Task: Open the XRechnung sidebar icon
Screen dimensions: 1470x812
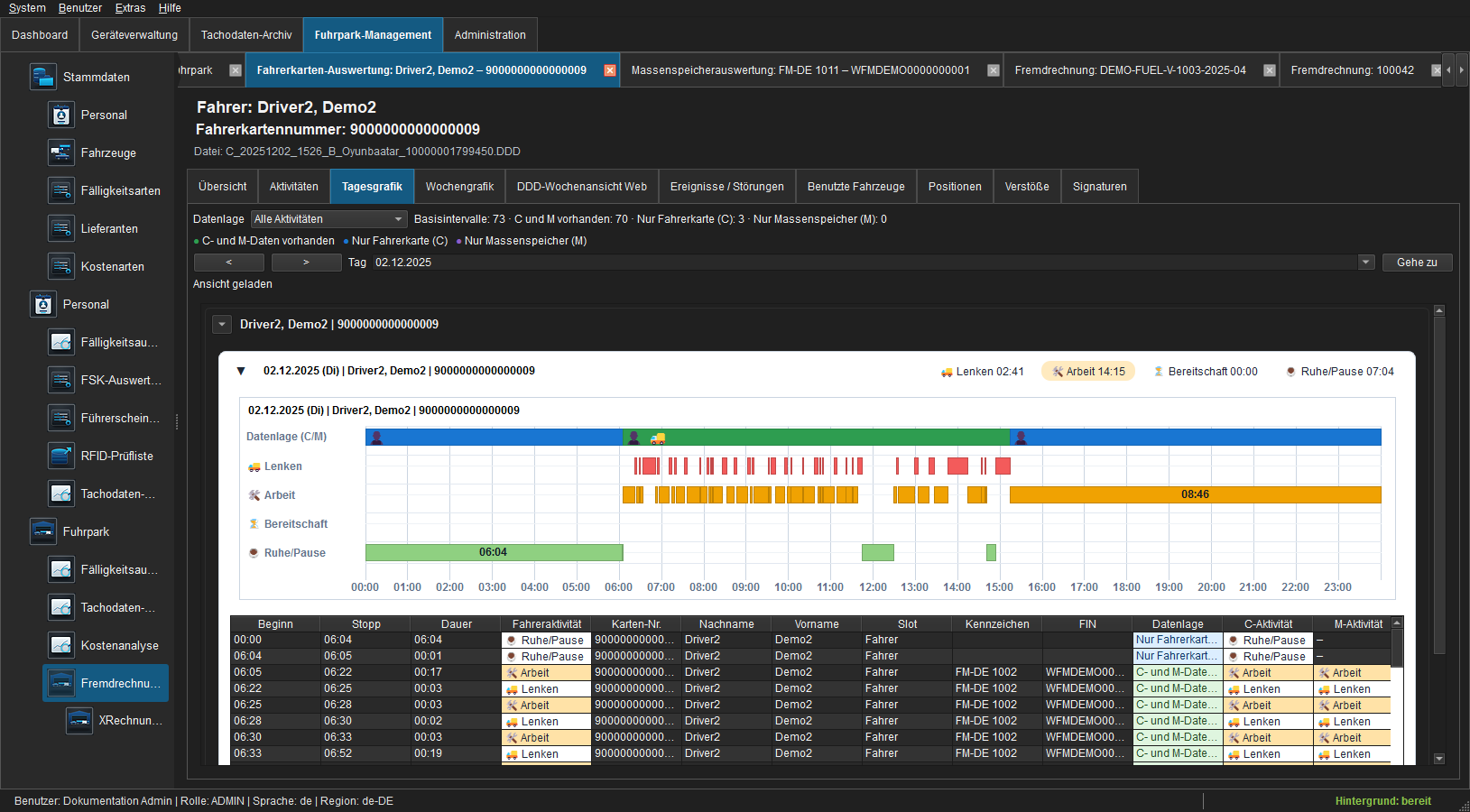Action: click(79, 720)
